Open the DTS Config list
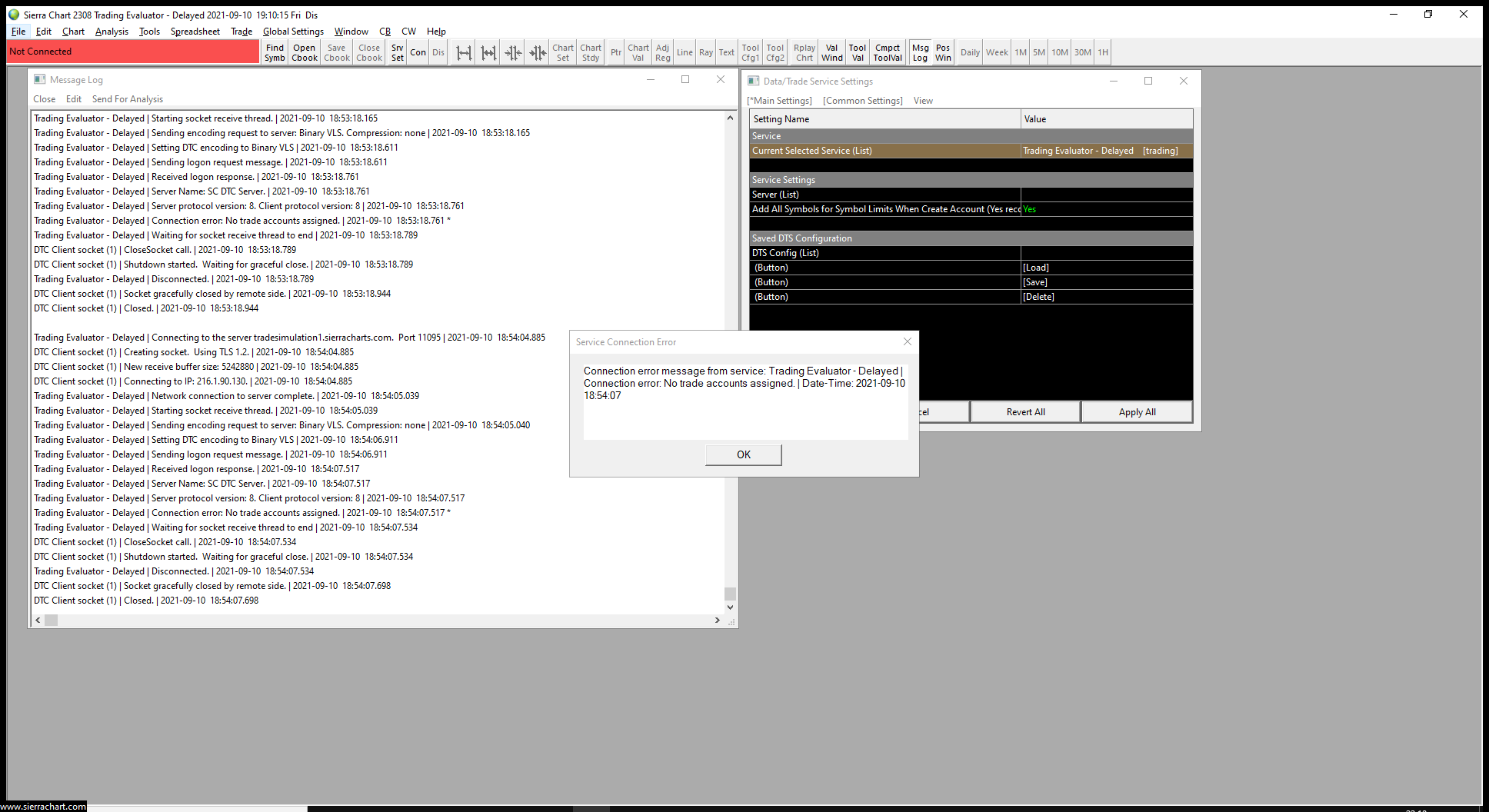 tap(1106, 253)
